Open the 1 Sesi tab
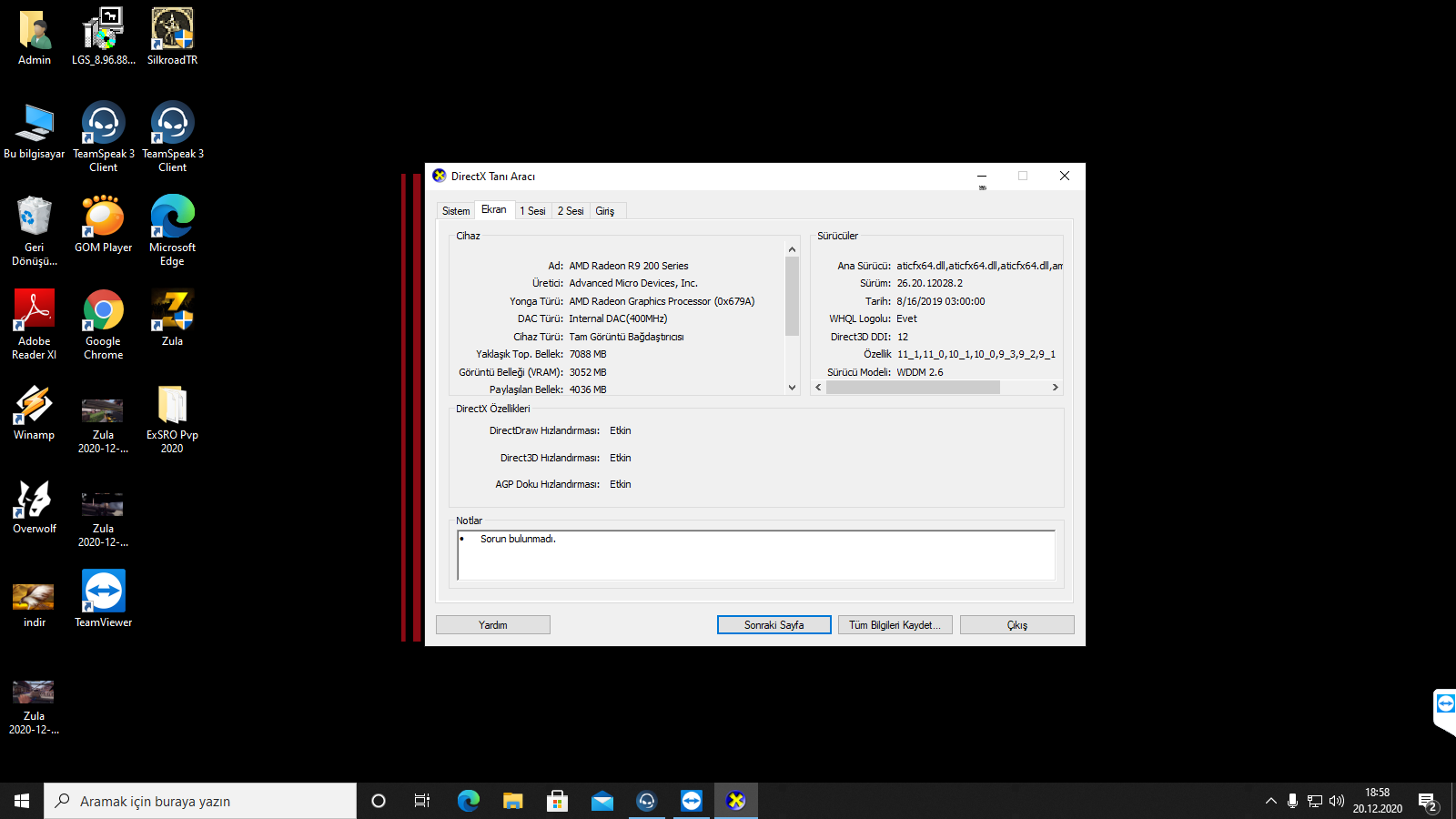The width and height of the screenshot is (1456, 819). [x=533, y=211]
